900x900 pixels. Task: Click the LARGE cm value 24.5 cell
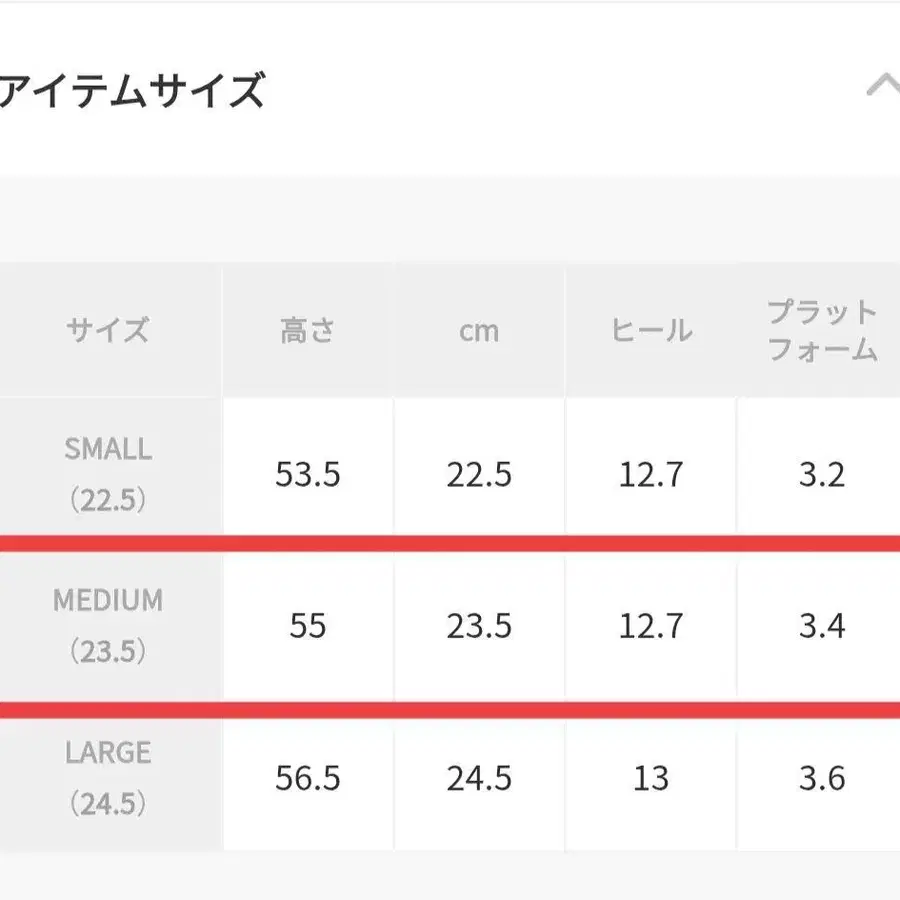pos(479,778)
